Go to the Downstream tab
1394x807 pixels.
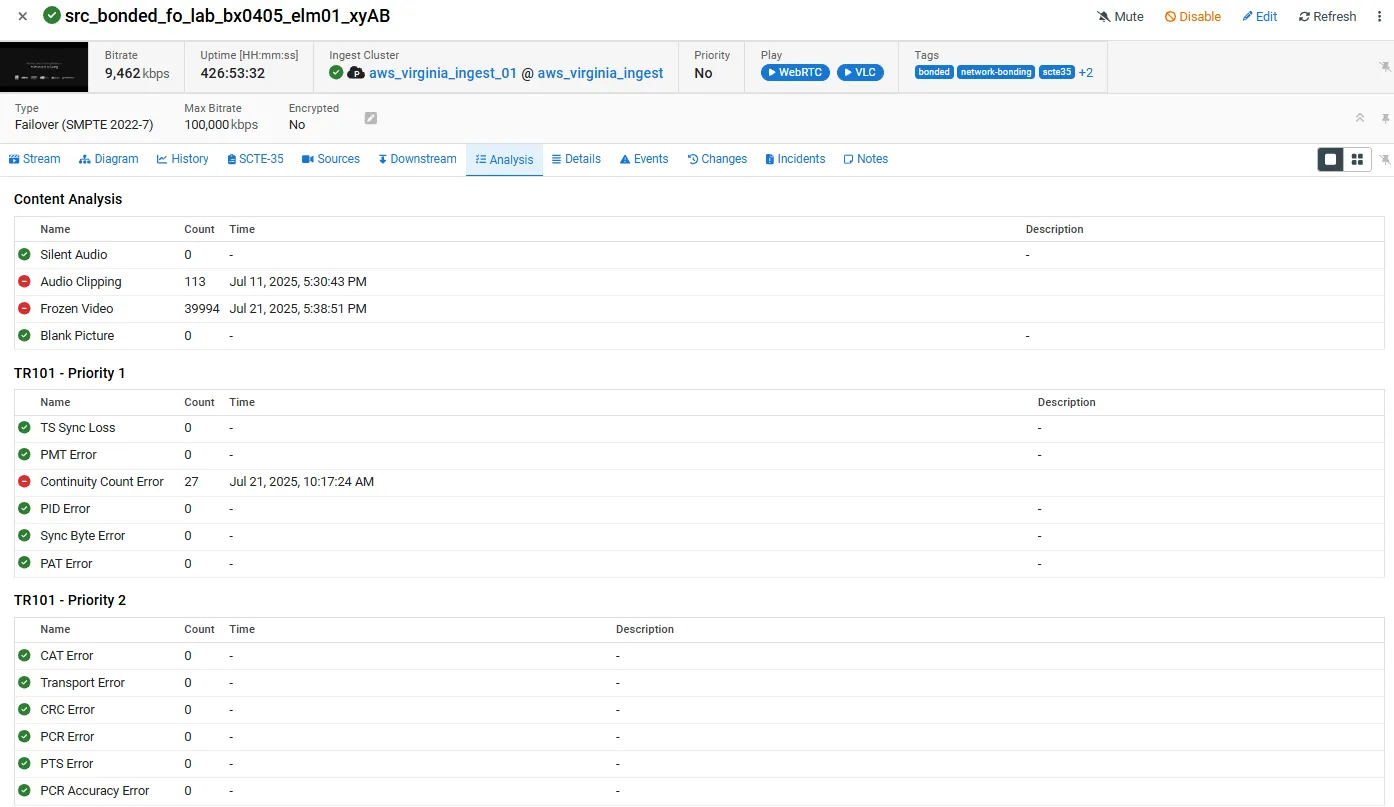pos(417,159)
